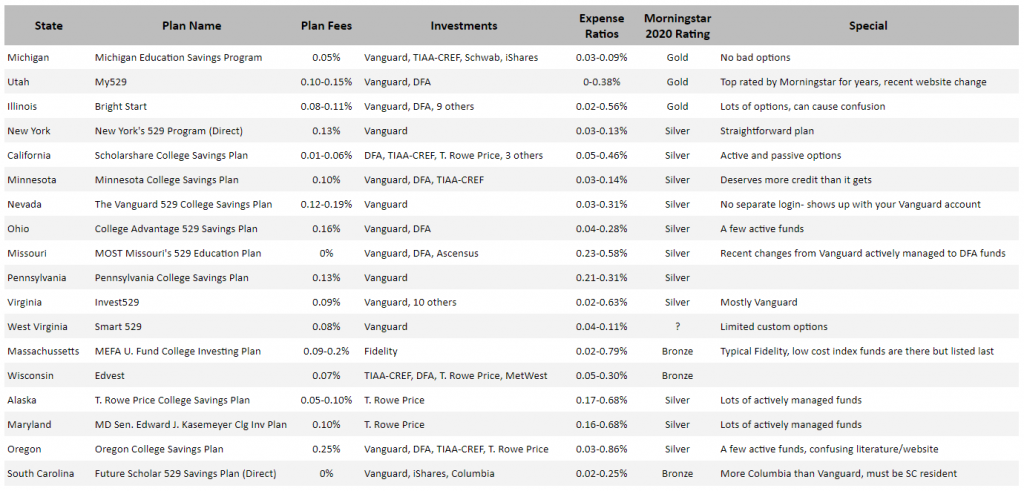Select the Edvest plan name cell
Screen dimensions: 1024x491
tap(110, 376)
